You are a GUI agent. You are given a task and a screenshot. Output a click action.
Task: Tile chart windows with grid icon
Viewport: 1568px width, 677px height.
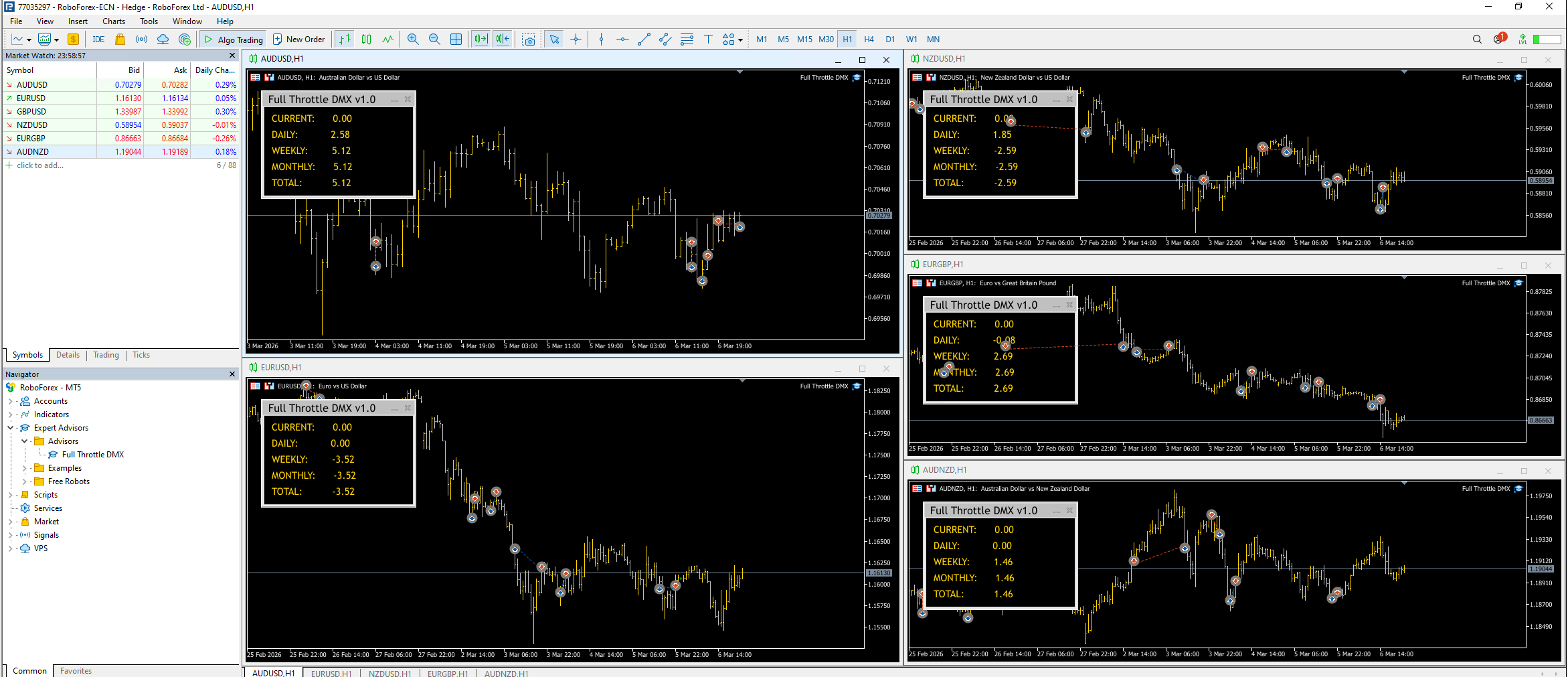click(456, 40)
